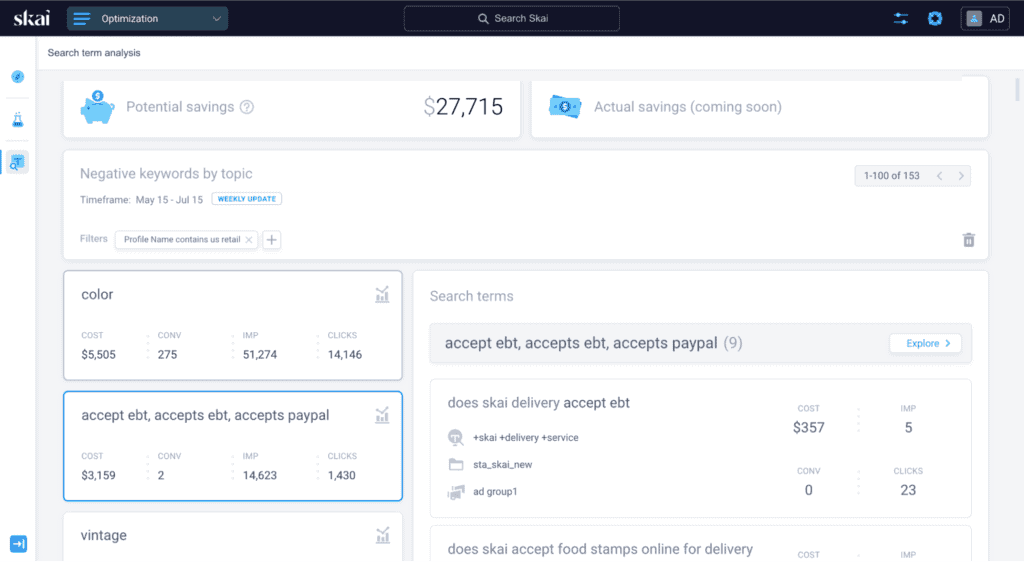
Task: Click the Explore button
Action: pos(925,343)
